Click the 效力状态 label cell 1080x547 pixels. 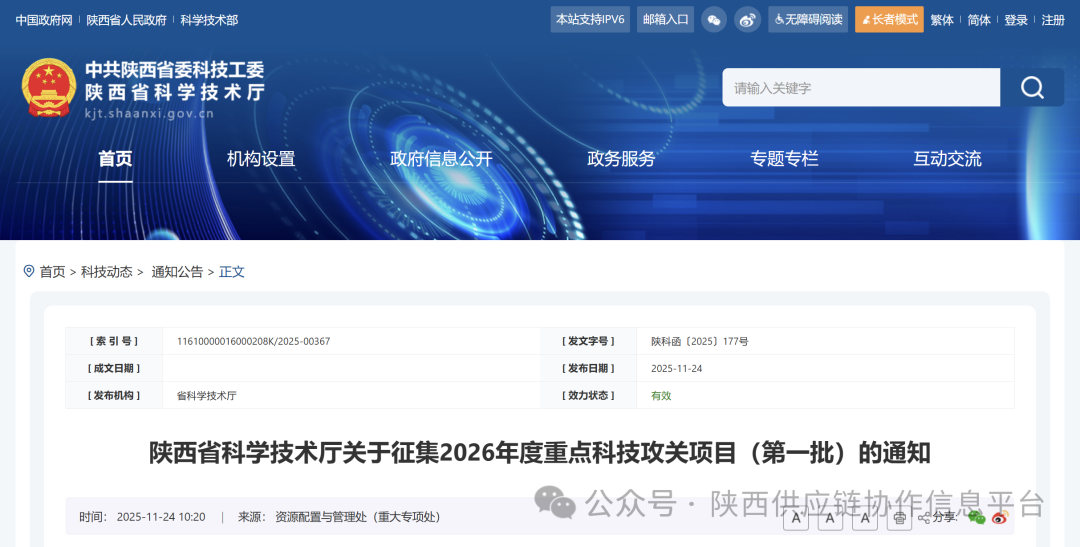pyautogui.click(x=588, y=395)
